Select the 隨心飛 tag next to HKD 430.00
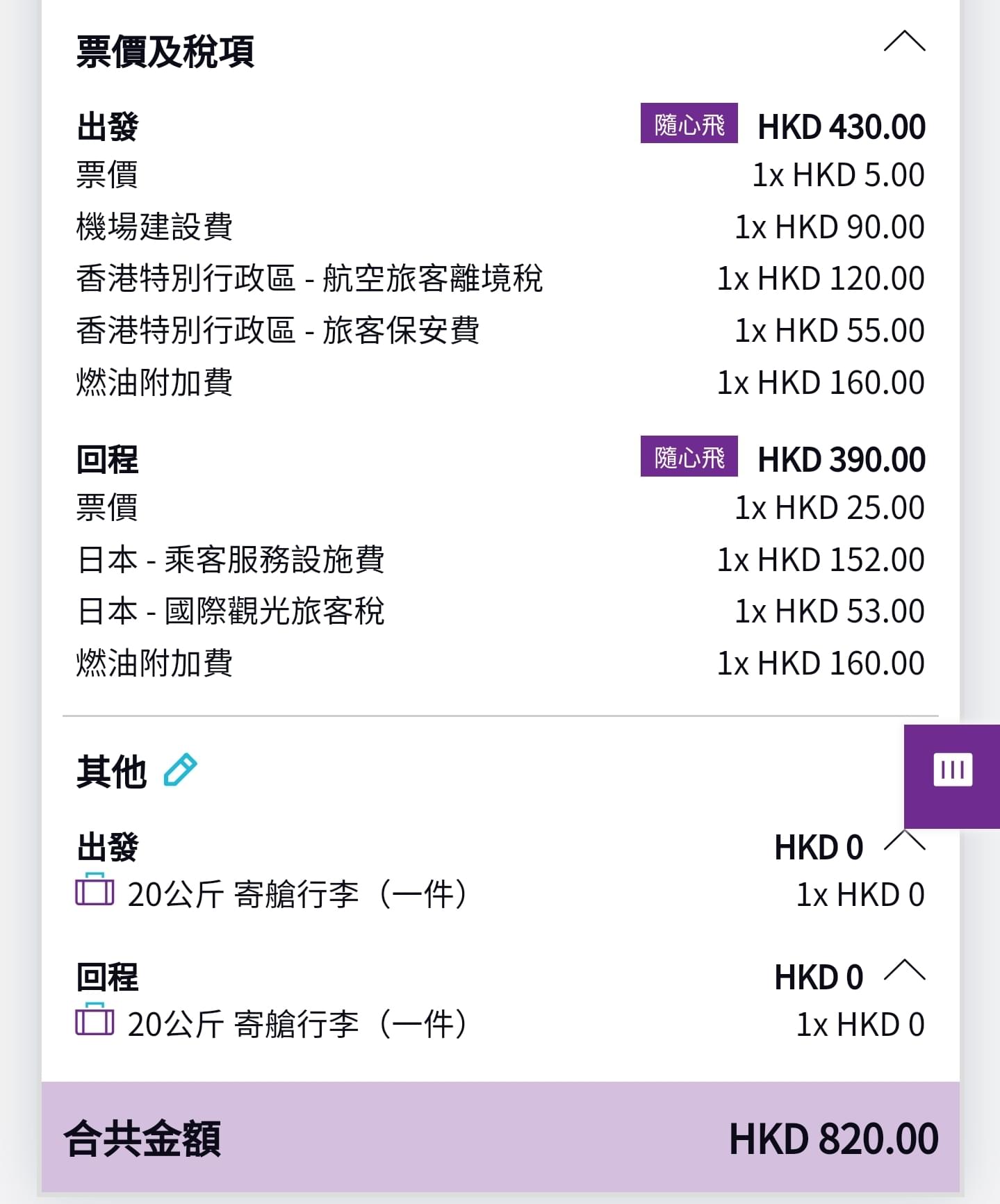The image size is (1000, 1204). [689, 124]
